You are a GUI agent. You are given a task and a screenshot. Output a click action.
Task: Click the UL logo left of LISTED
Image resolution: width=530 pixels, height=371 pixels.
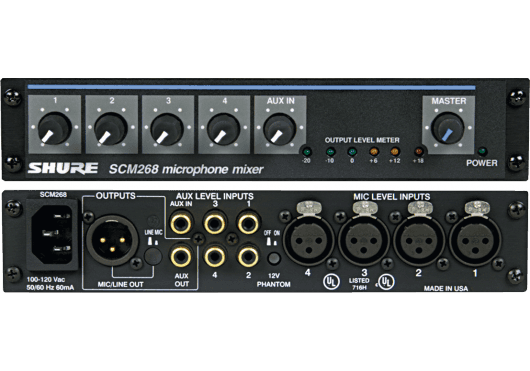(x=331, y=281)
